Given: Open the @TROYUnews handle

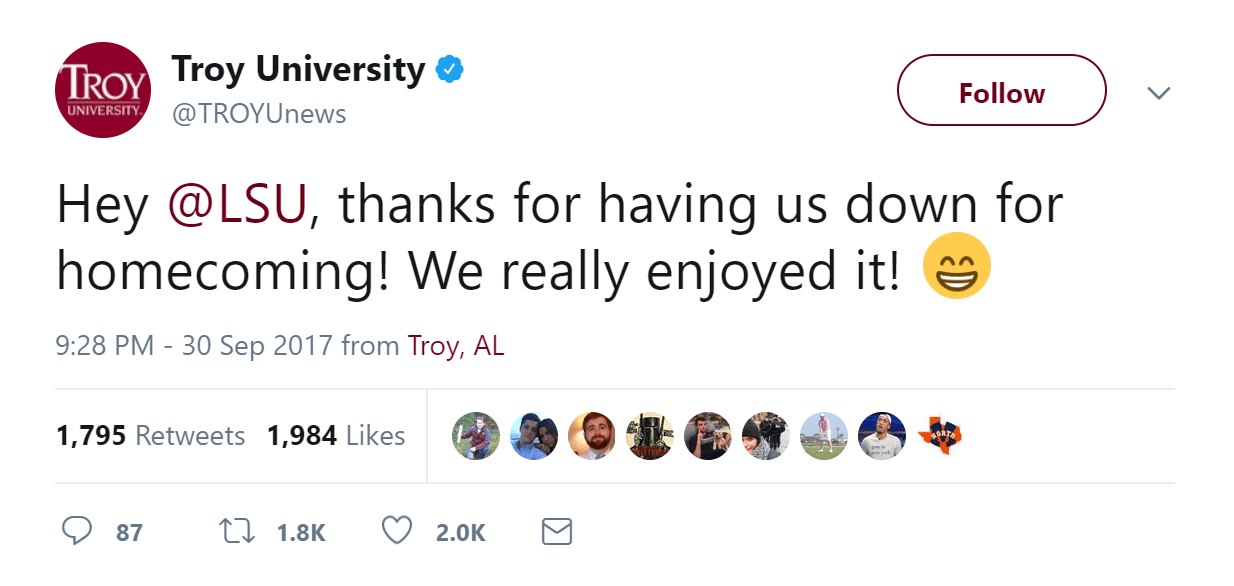Looking at the screenshot, I should 259,114.
